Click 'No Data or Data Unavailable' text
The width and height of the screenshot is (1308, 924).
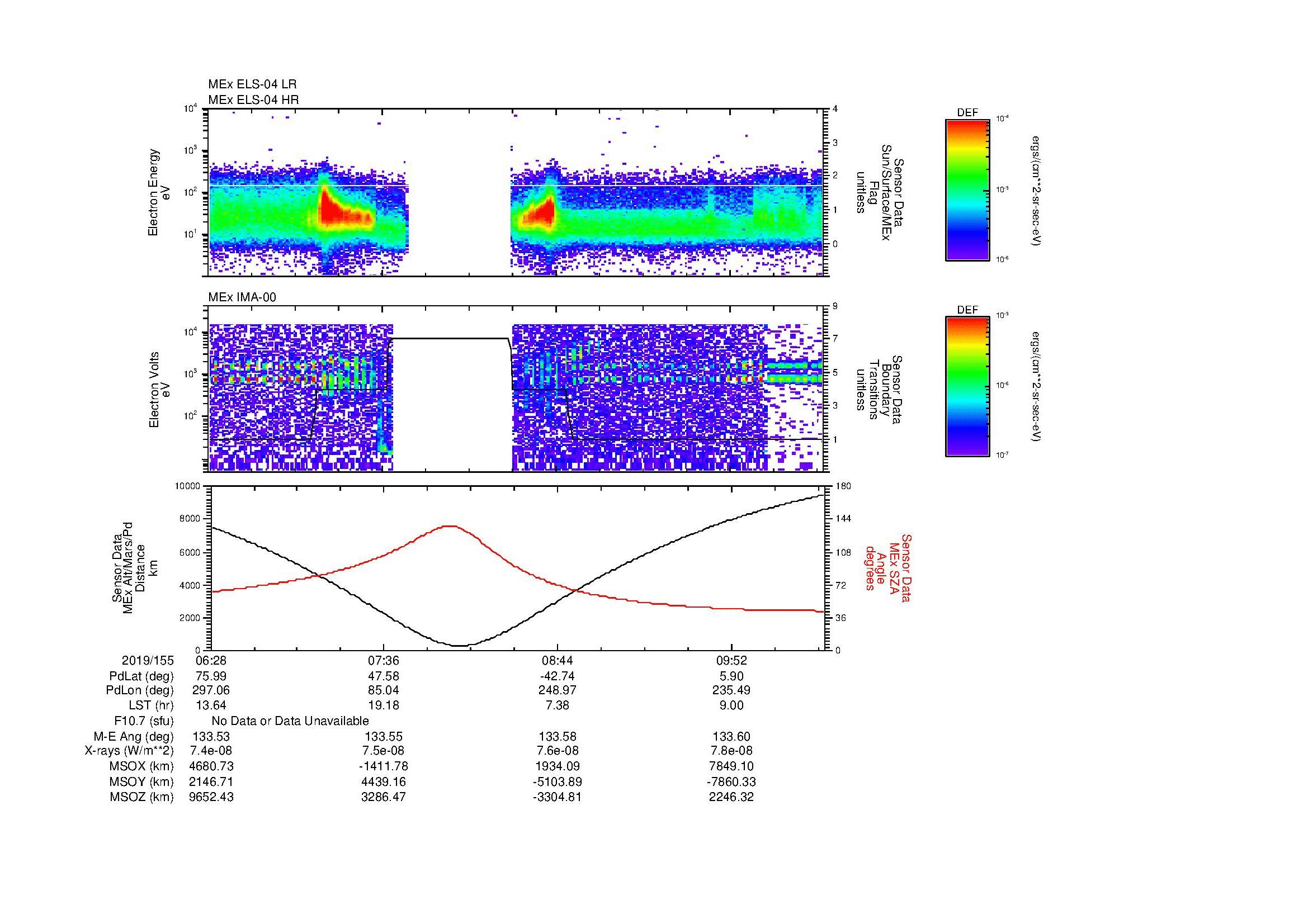[290, 721]
